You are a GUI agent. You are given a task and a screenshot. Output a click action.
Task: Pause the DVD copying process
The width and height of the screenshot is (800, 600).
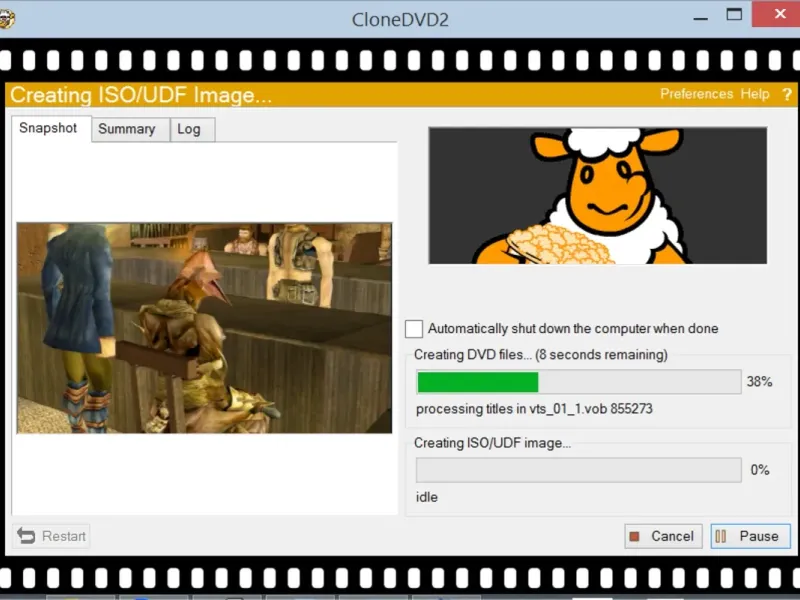751,536
